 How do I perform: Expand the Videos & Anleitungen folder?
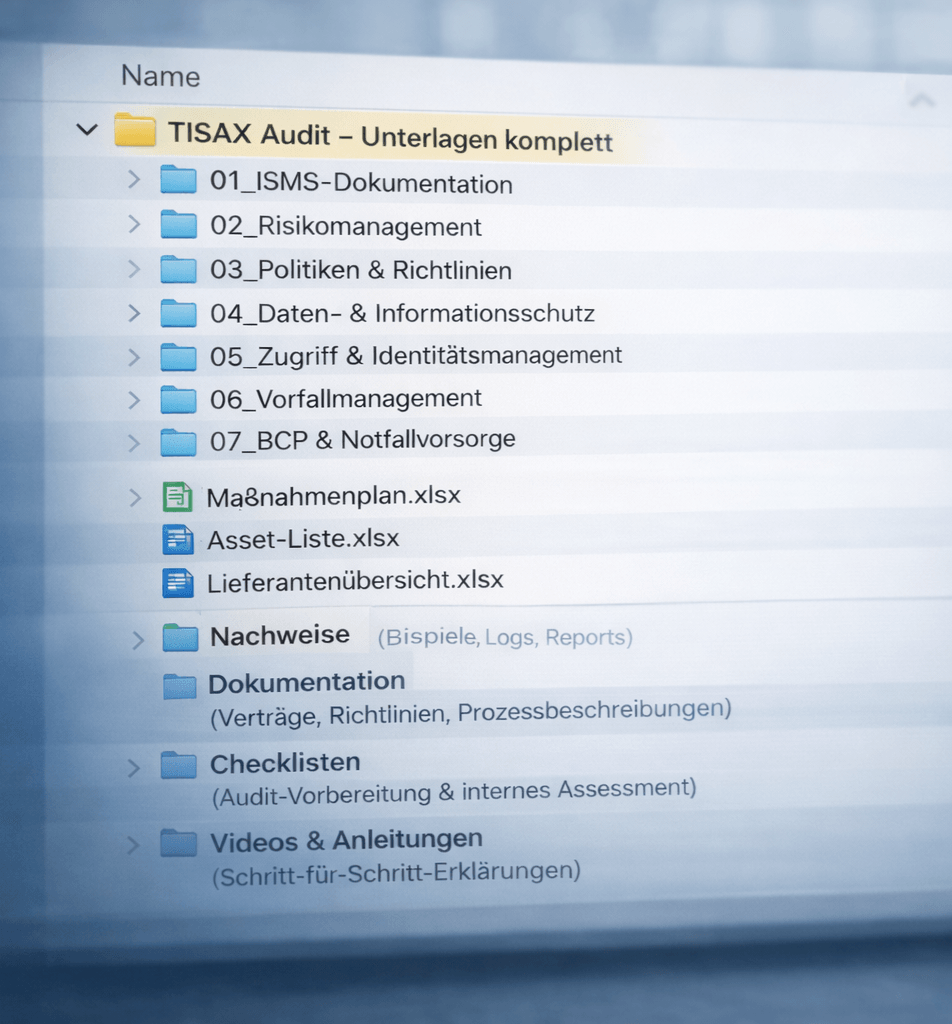pos(133,844)
